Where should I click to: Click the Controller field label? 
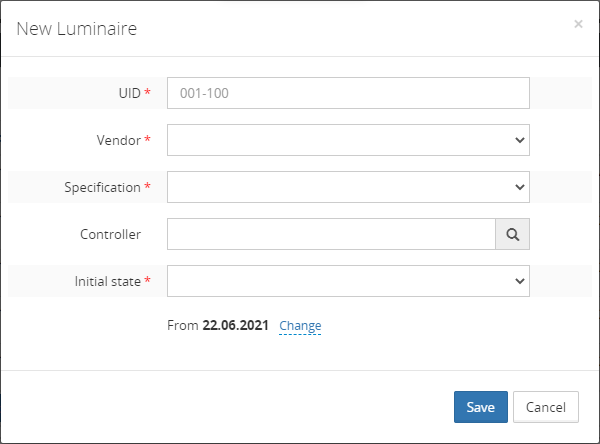pos(110,234)
